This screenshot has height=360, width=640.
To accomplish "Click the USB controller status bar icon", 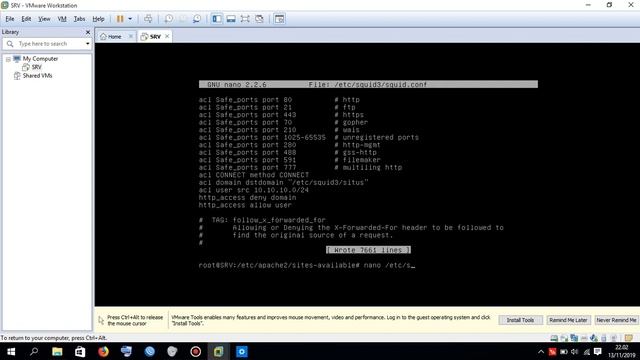I will [x=584, y=338].
